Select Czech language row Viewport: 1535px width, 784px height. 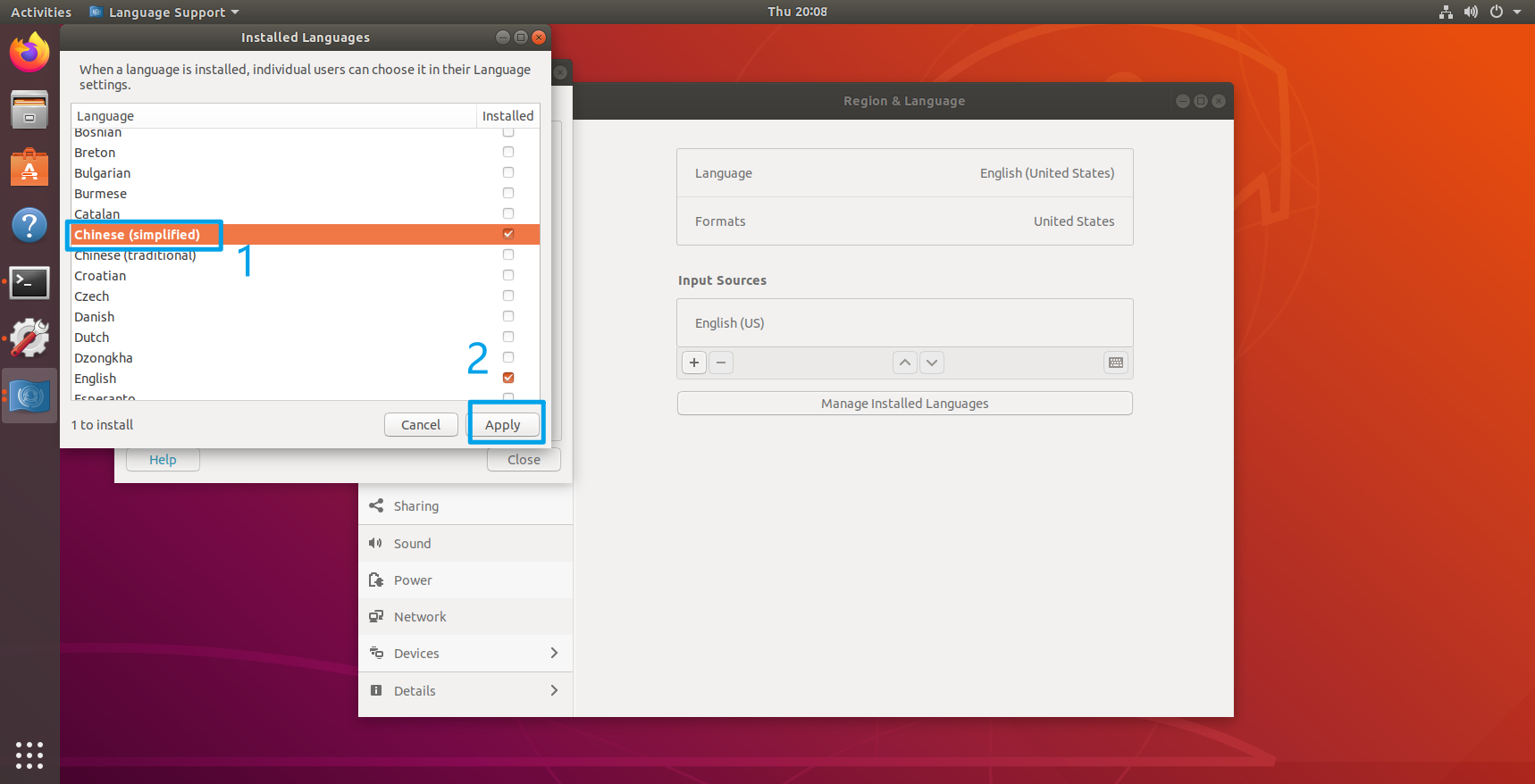point(306,296)
